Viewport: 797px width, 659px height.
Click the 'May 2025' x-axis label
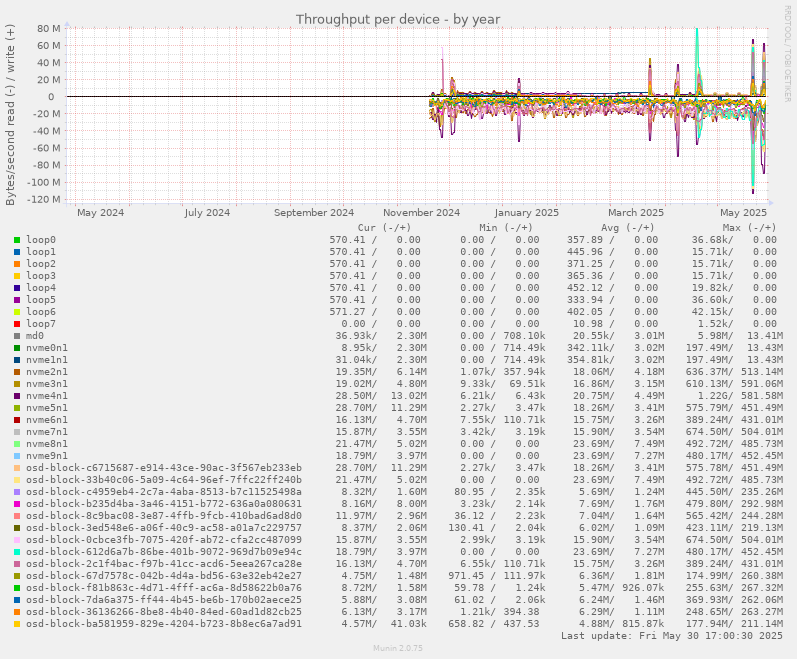743,212
